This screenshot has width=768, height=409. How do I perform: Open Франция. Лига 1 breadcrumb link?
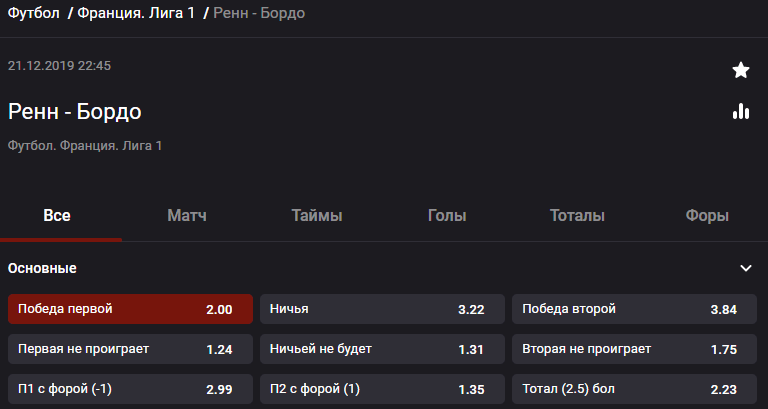(x=136, y=13)
